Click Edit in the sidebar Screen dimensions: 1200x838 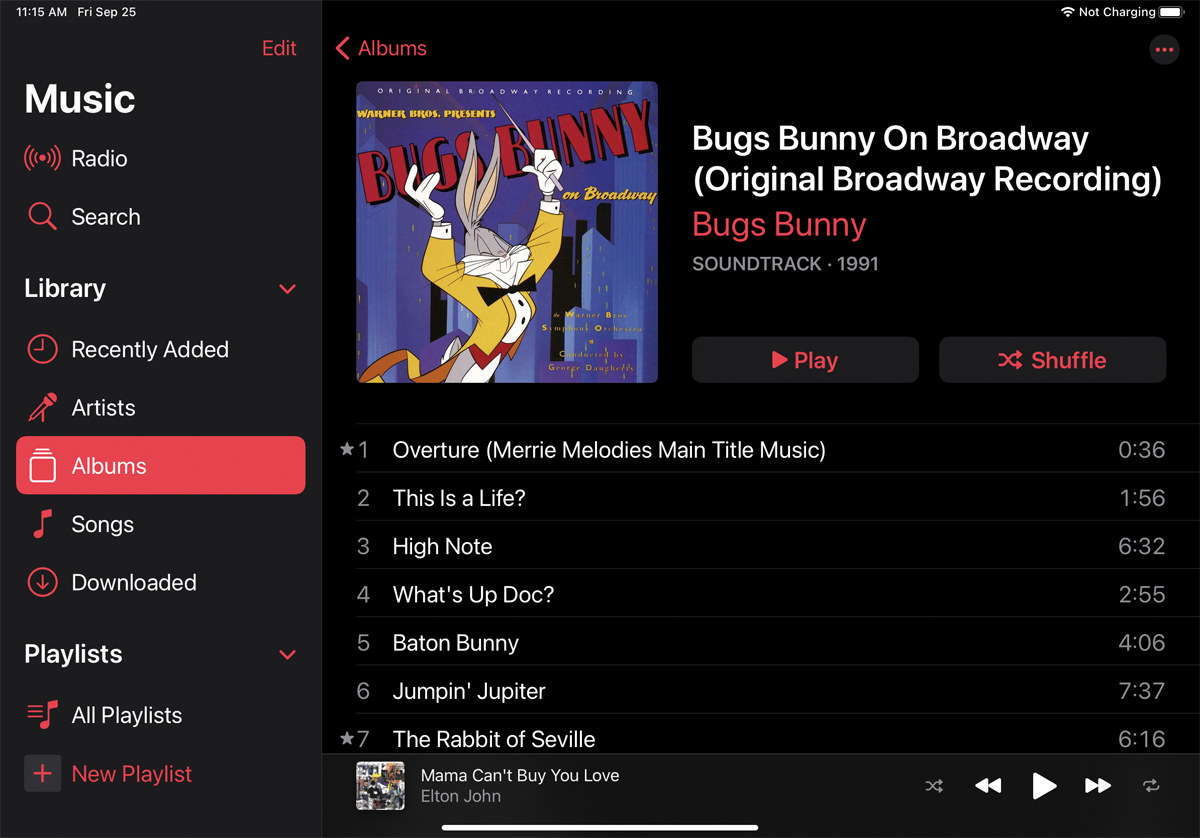tap(279, 48)
